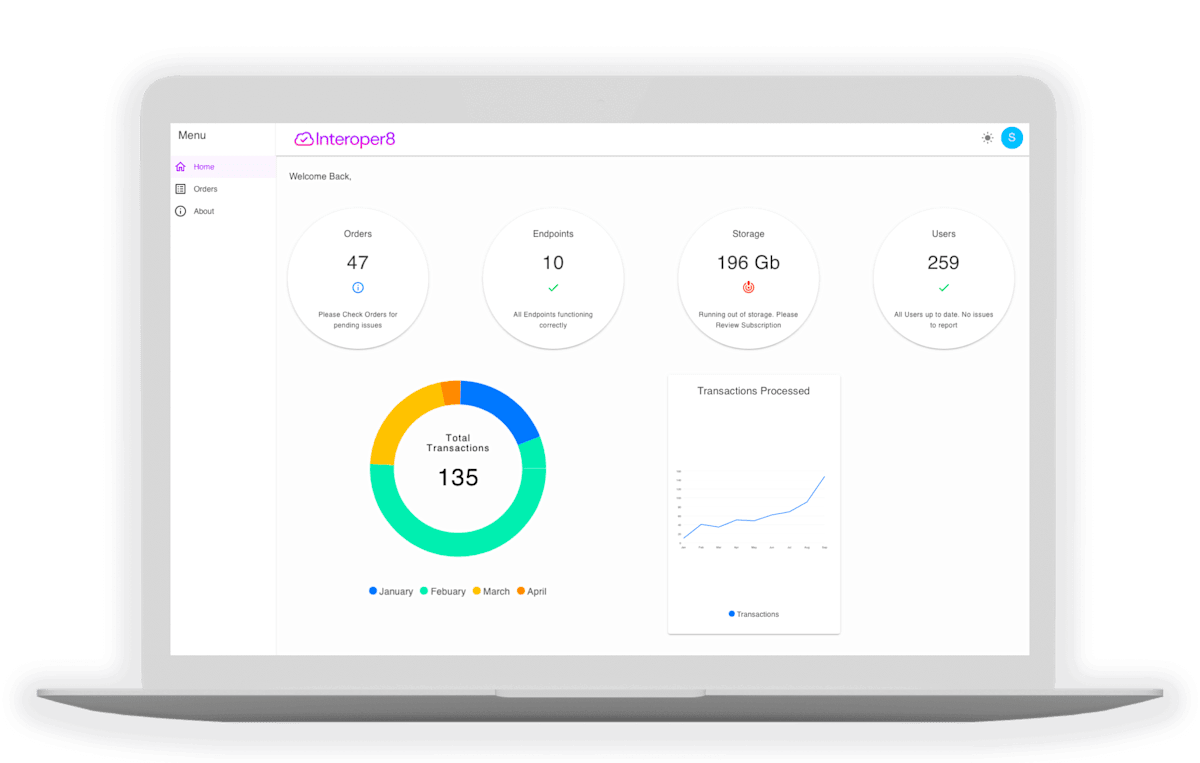Click the Interoper8 cloud logo
1200x763 pixels.
pyautogui.click(x=304, y=139)
